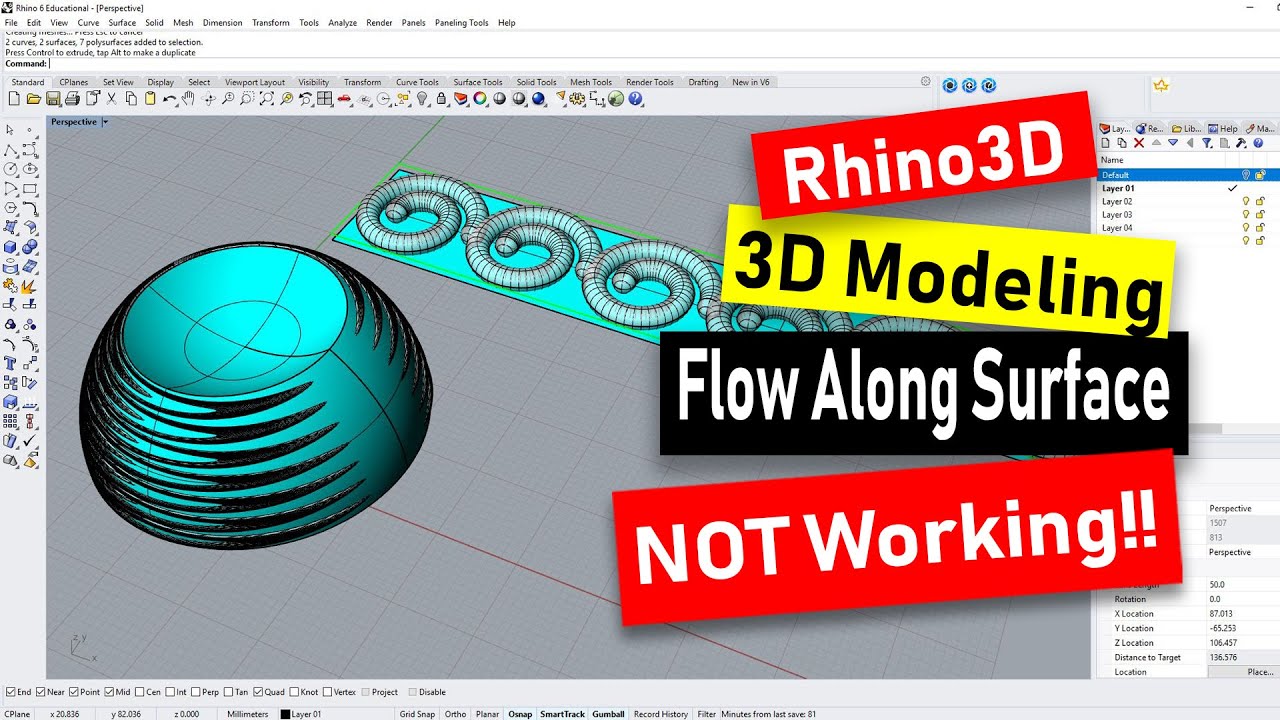Toggle the Near osnap checkbox
The image size is (1280, 720).
pyautogui.click(x=41, y=692)
